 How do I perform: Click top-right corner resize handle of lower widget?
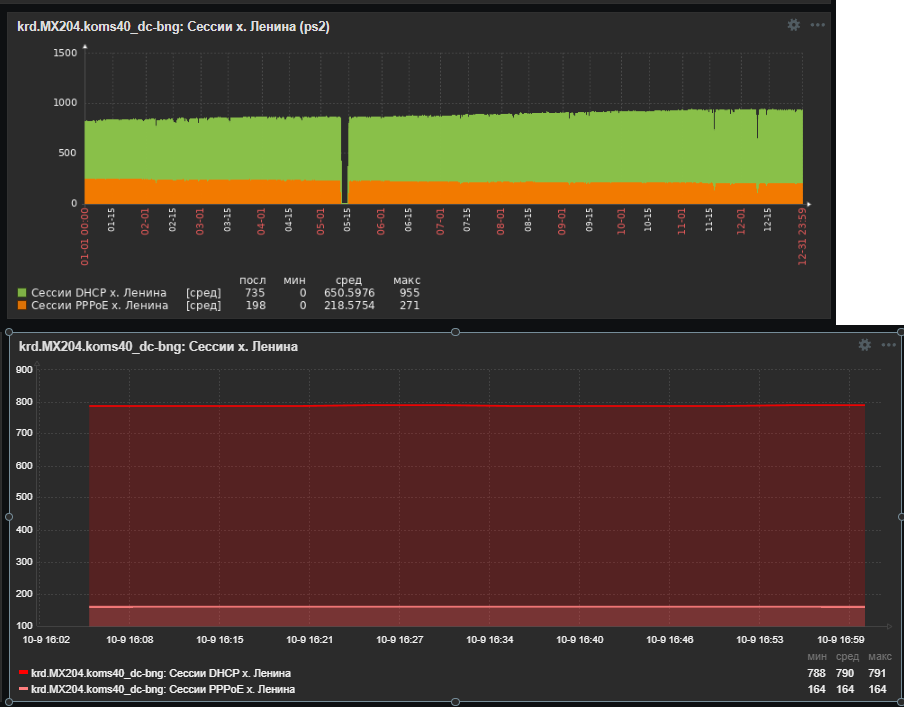[x=902, y=331]
